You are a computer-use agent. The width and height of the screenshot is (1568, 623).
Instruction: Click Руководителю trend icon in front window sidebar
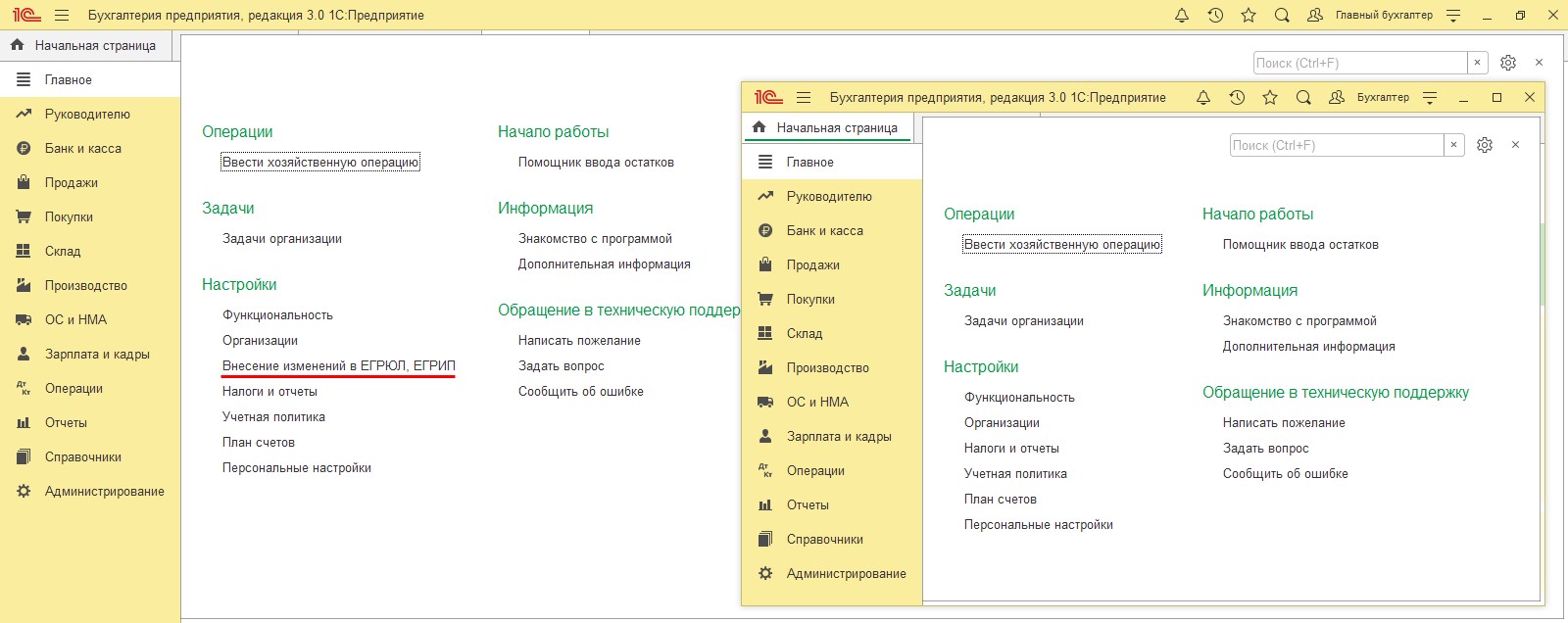point(765,196)
